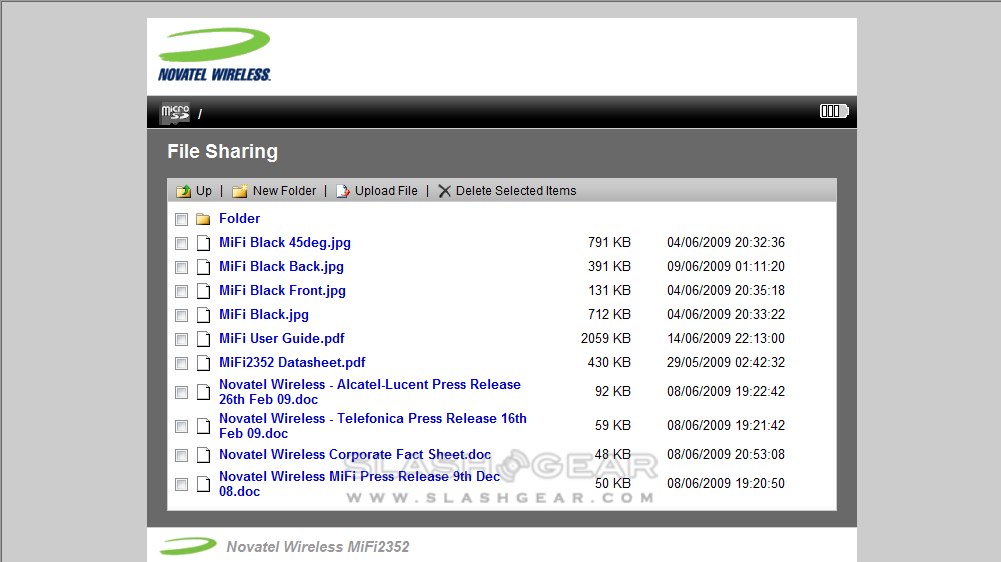1001x562 pixels.
Task: Click file icon beside MiFi Black.jpg
Action: coord(203,315)
